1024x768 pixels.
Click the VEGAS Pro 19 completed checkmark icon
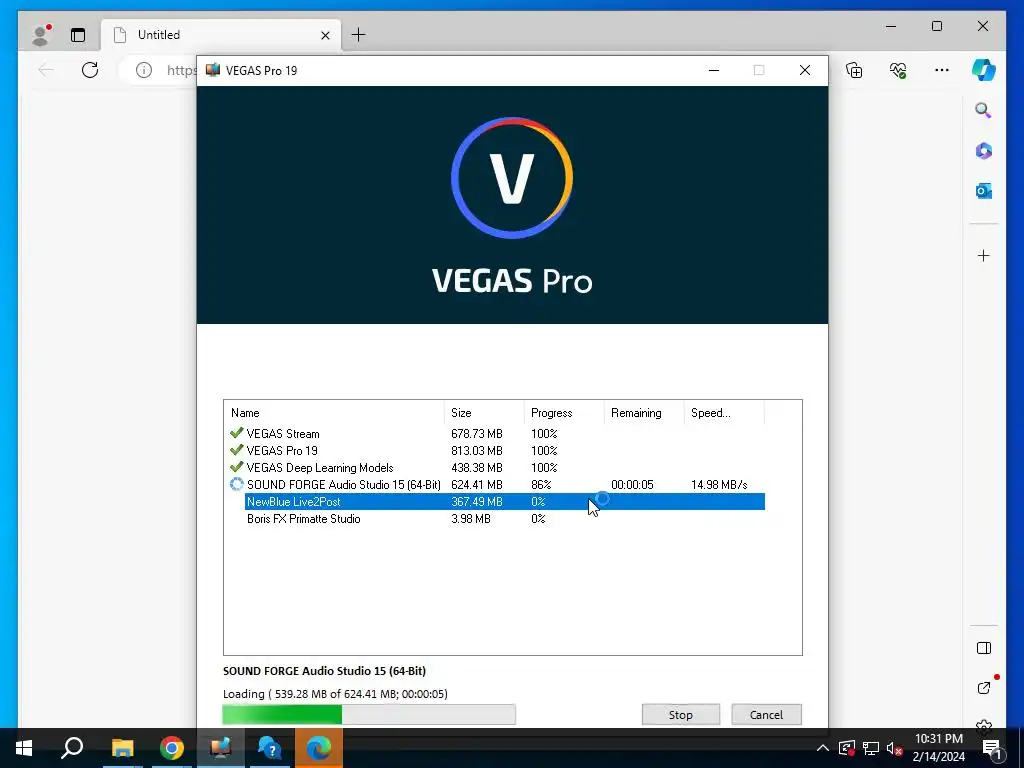click(x=236, y=450)
